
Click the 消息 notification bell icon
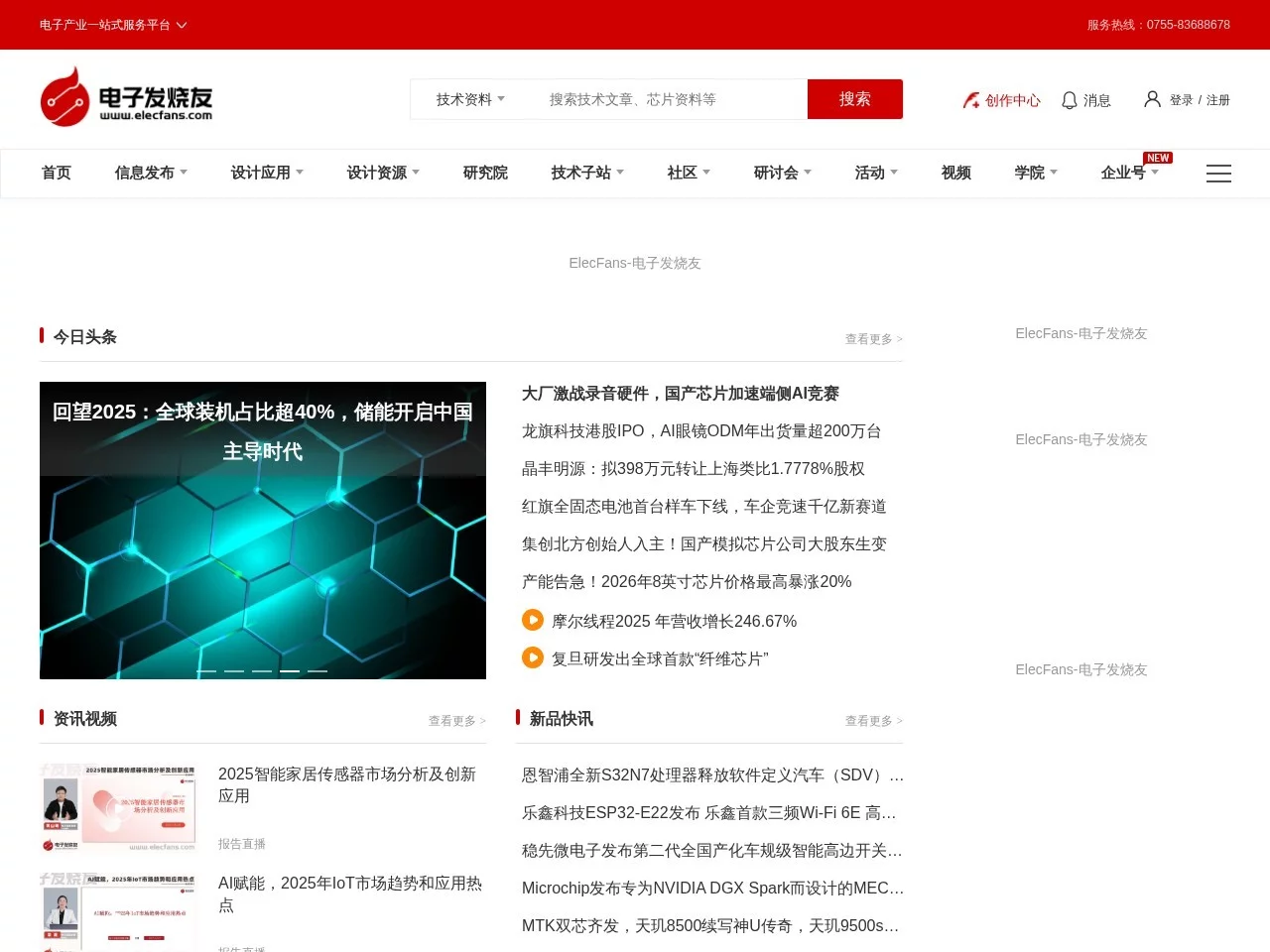1069,99
